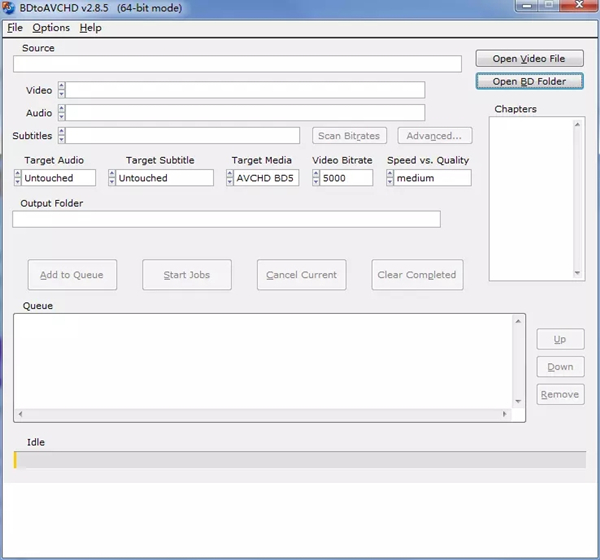Viewport: 600px width, 560px height.
Task: Click the Audio track spinner arrows
Action: coord(61,113)
